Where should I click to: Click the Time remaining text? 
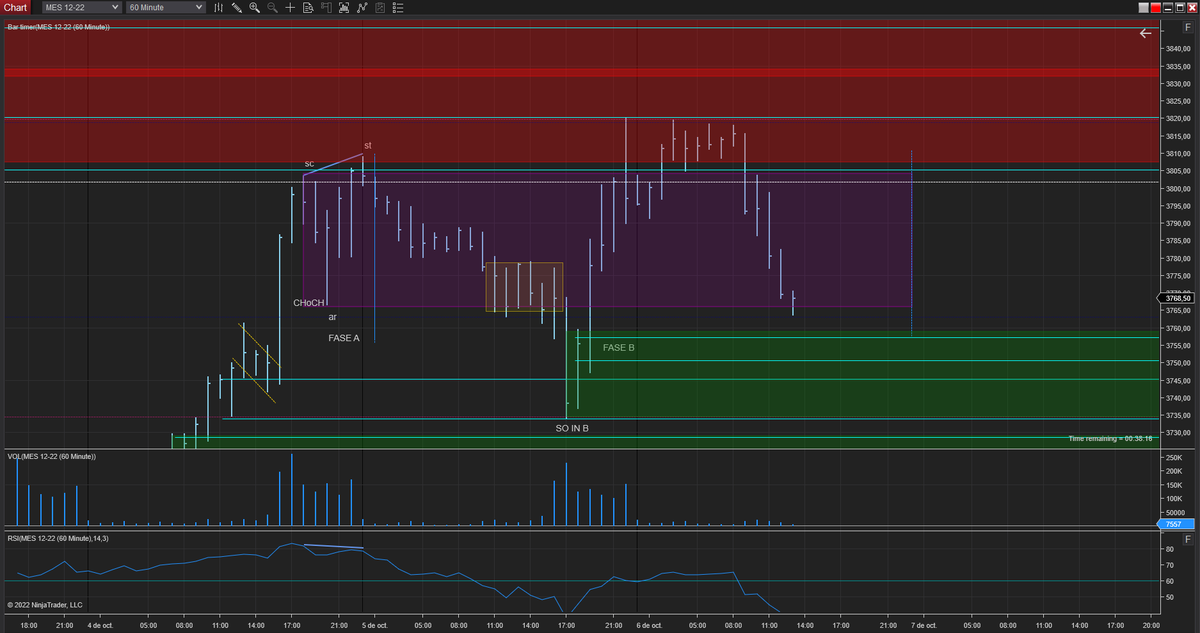[x=1109, y=438]
